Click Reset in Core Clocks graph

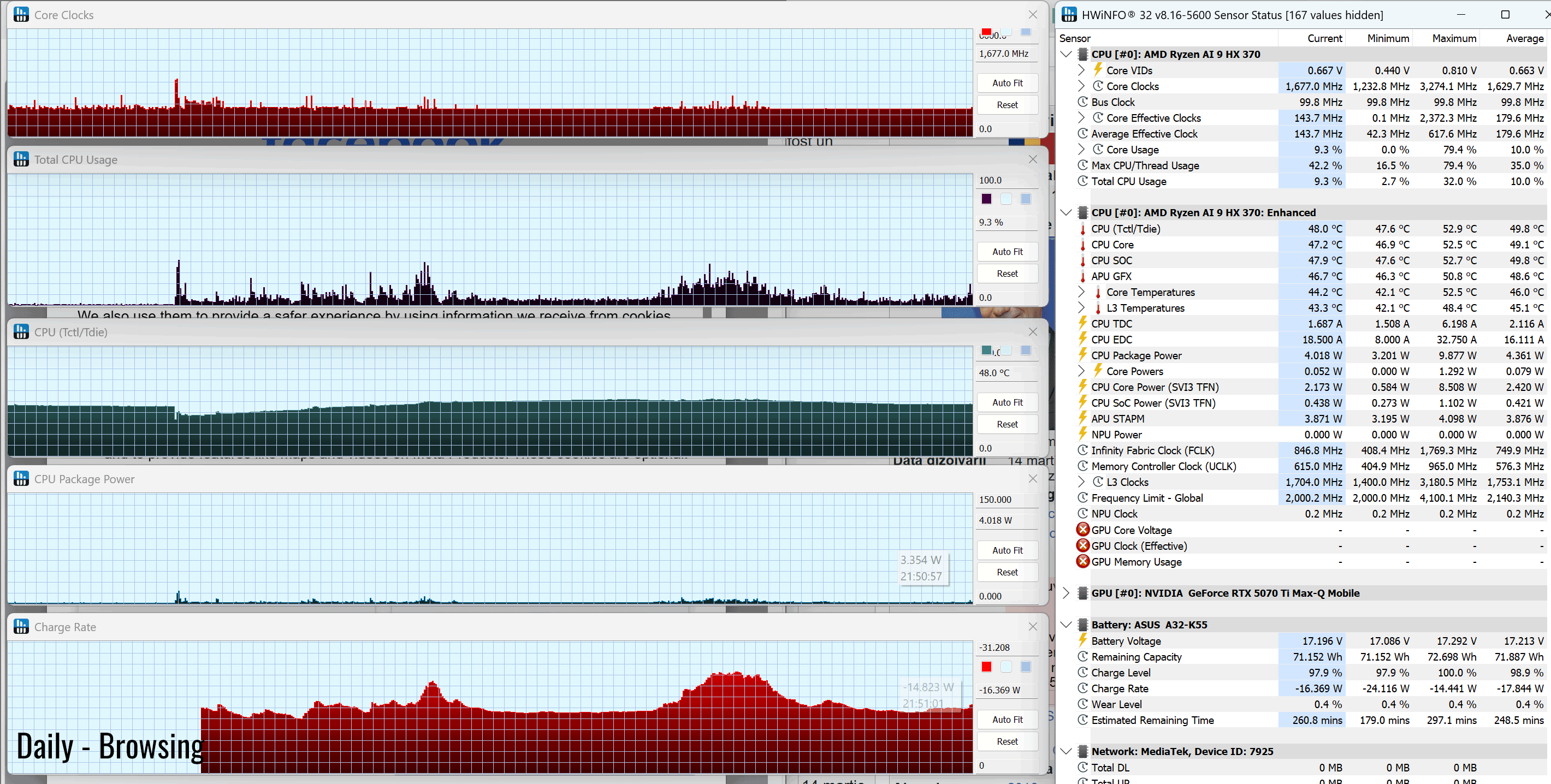click(1007, 105)
